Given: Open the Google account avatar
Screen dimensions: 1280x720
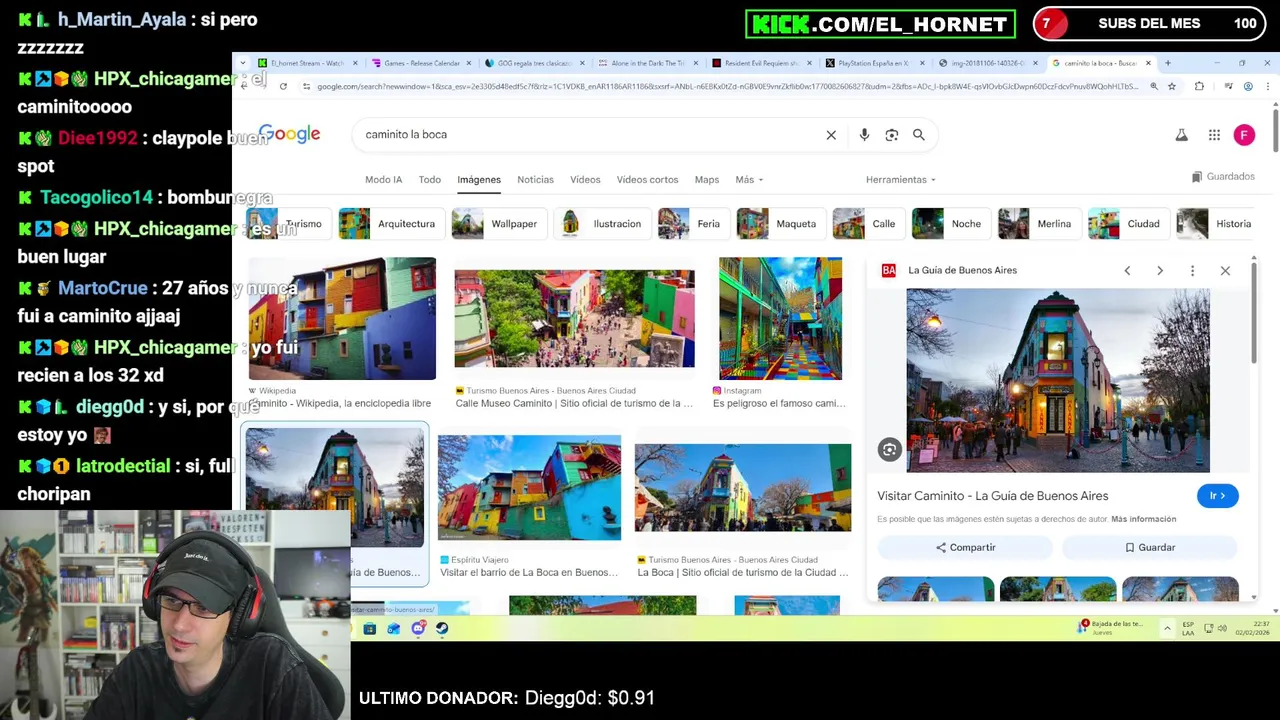Looking at the screenshot, I should click(x=1244, y=135).
